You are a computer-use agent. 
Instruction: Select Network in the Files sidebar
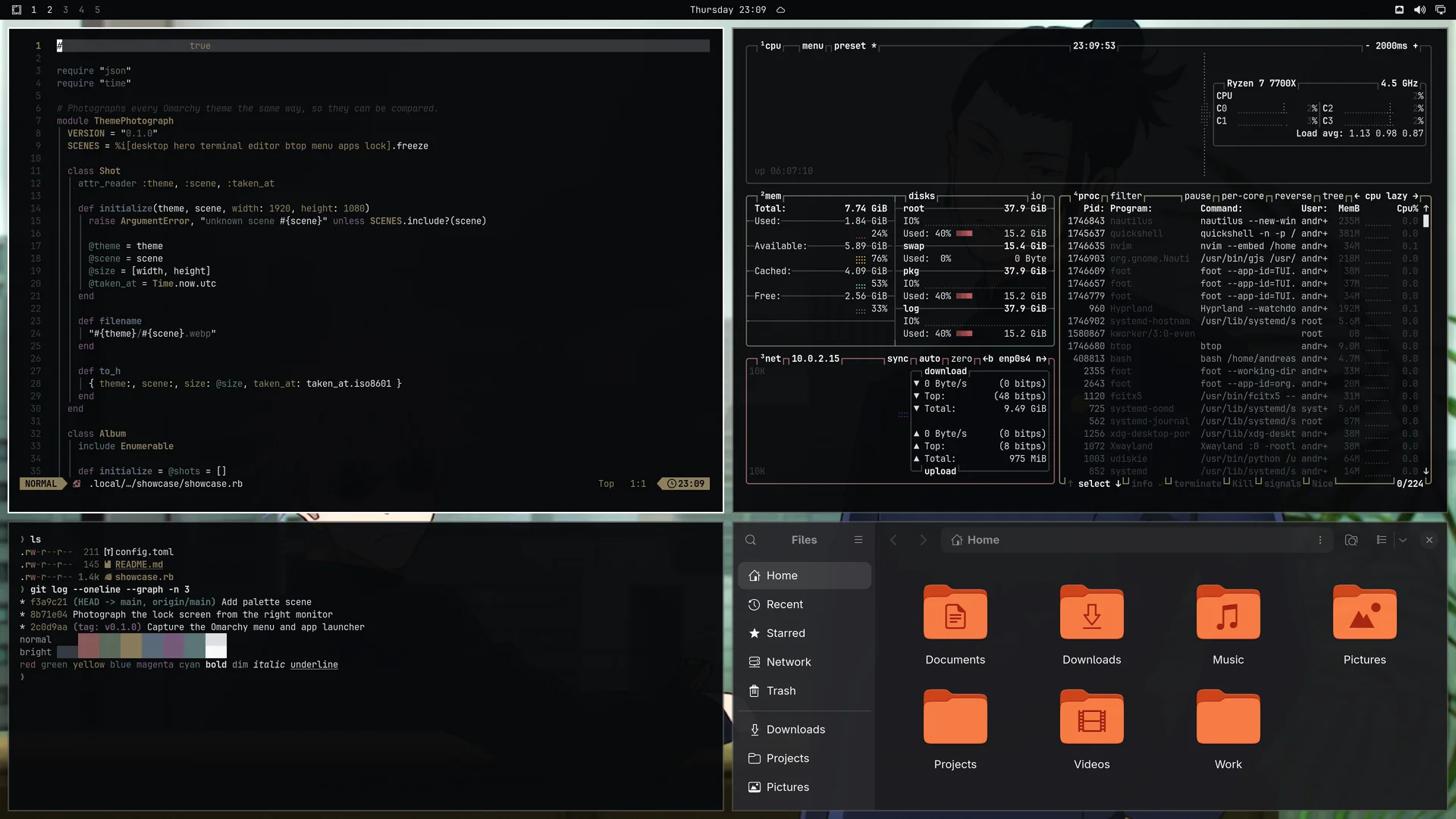805,662
